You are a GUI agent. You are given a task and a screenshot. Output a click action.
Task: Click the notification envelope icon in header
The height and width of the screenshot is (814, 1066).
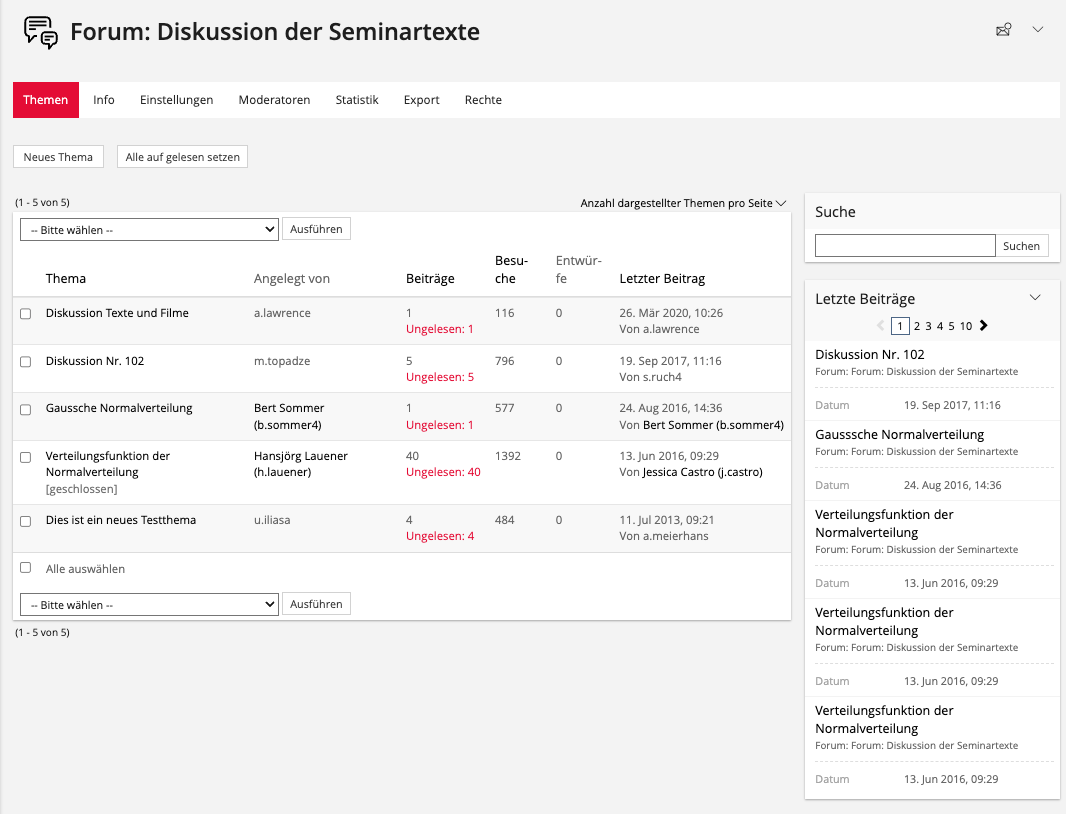click(x=1003, y=30)
